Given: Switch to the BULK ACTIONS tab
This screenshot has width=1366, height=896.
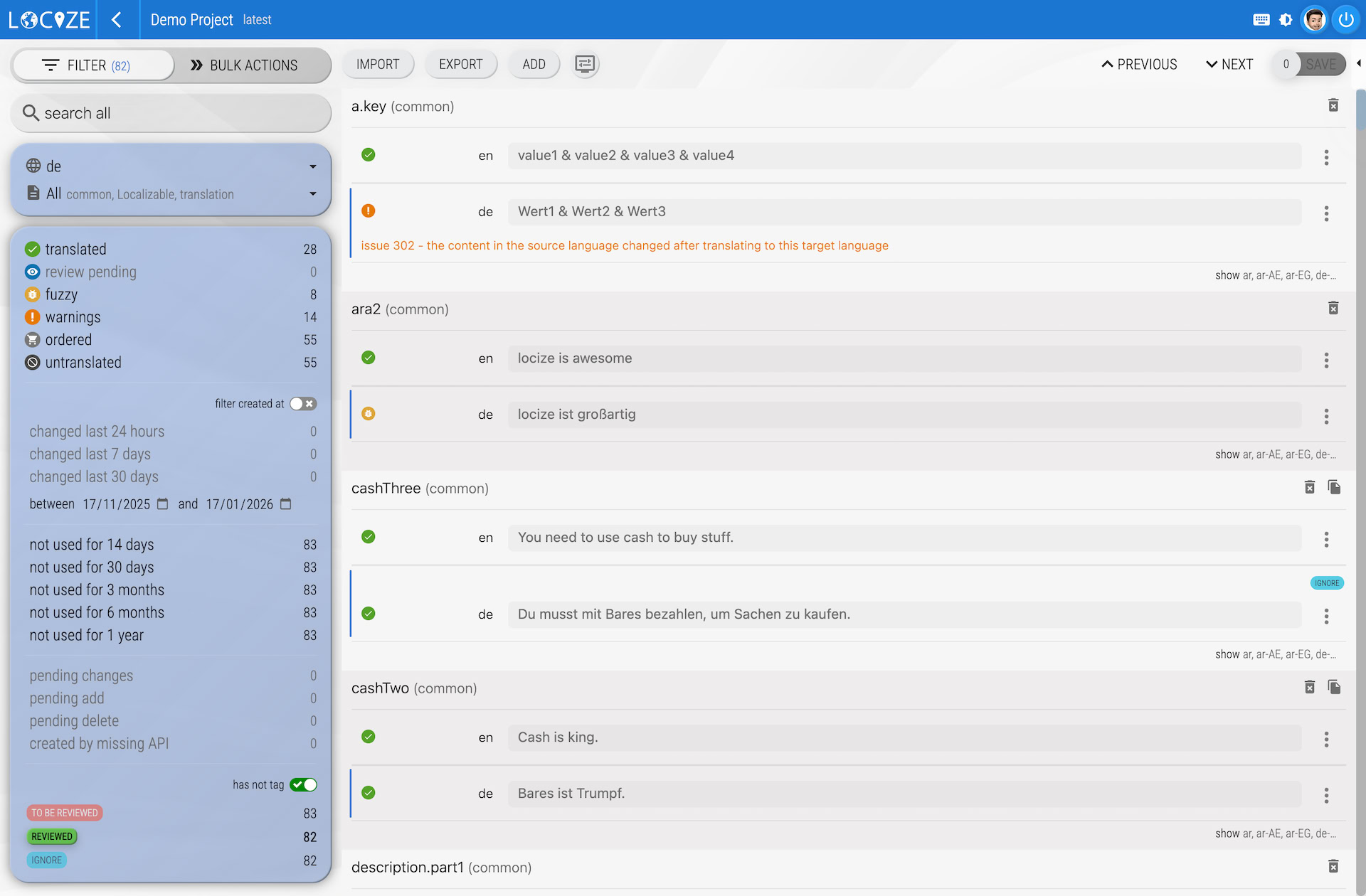Looking at the screenshot, I should click(244, 65).
